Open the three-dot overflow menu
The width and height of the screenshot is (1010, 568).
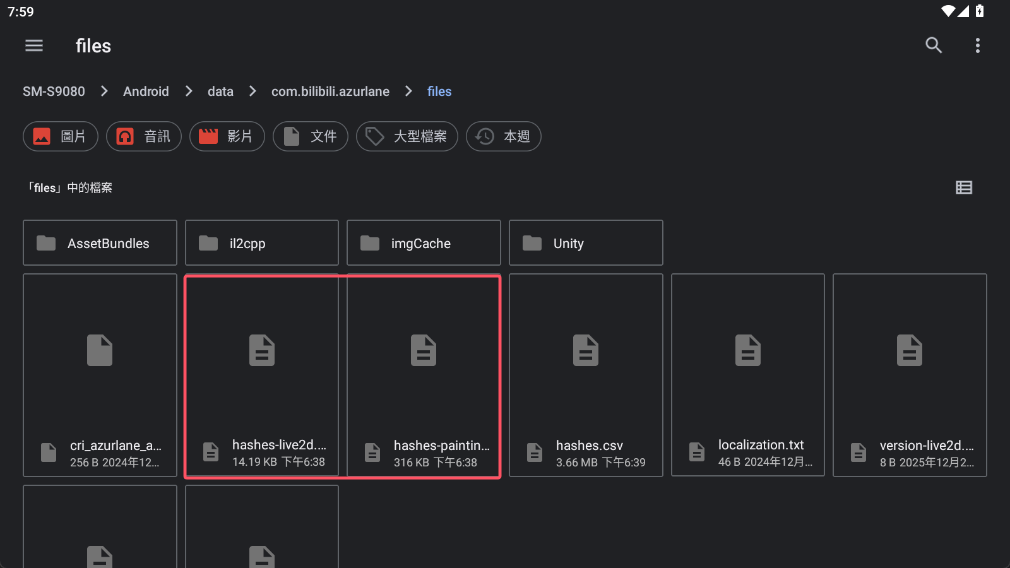[977, 45]
